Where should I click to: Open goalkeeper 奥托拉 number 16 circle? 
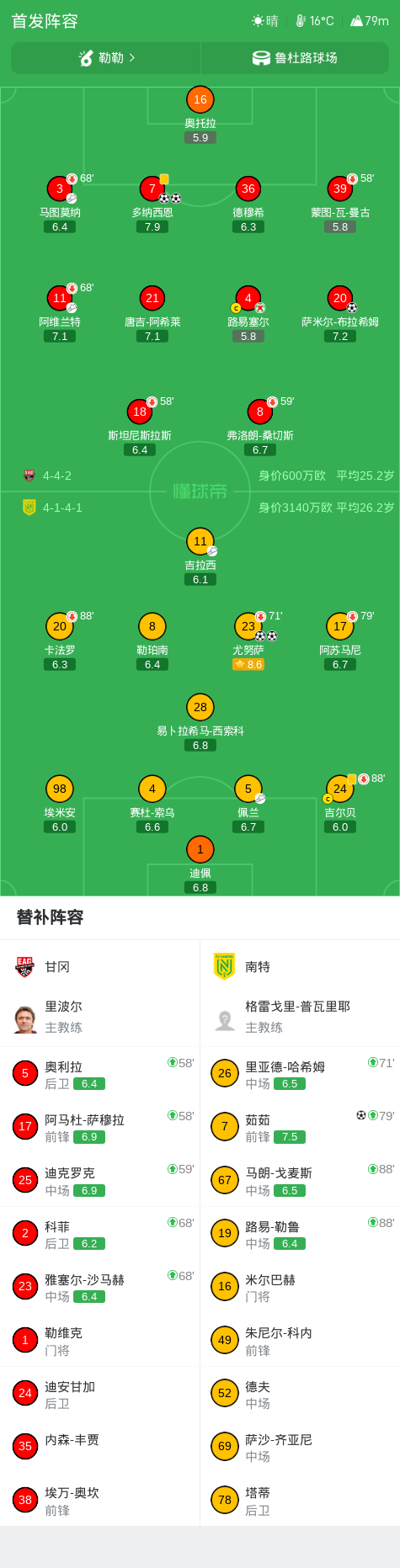[200, 99]
